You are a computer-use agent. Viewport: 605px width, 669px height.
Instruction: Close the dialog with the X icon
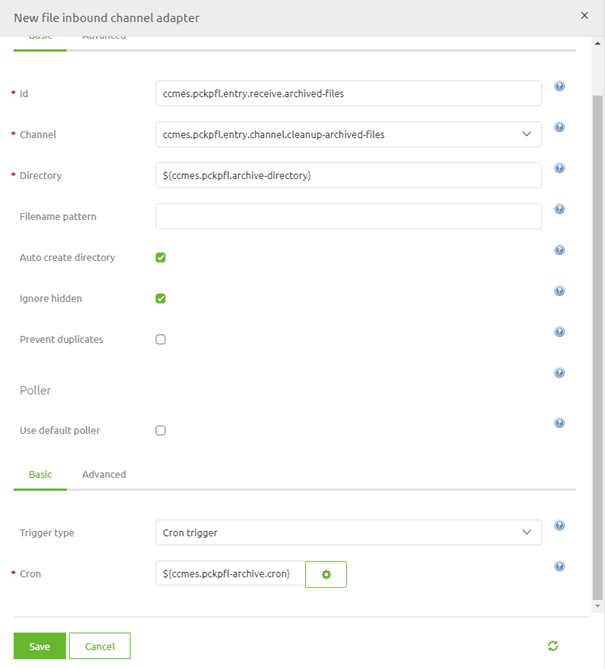585,16
